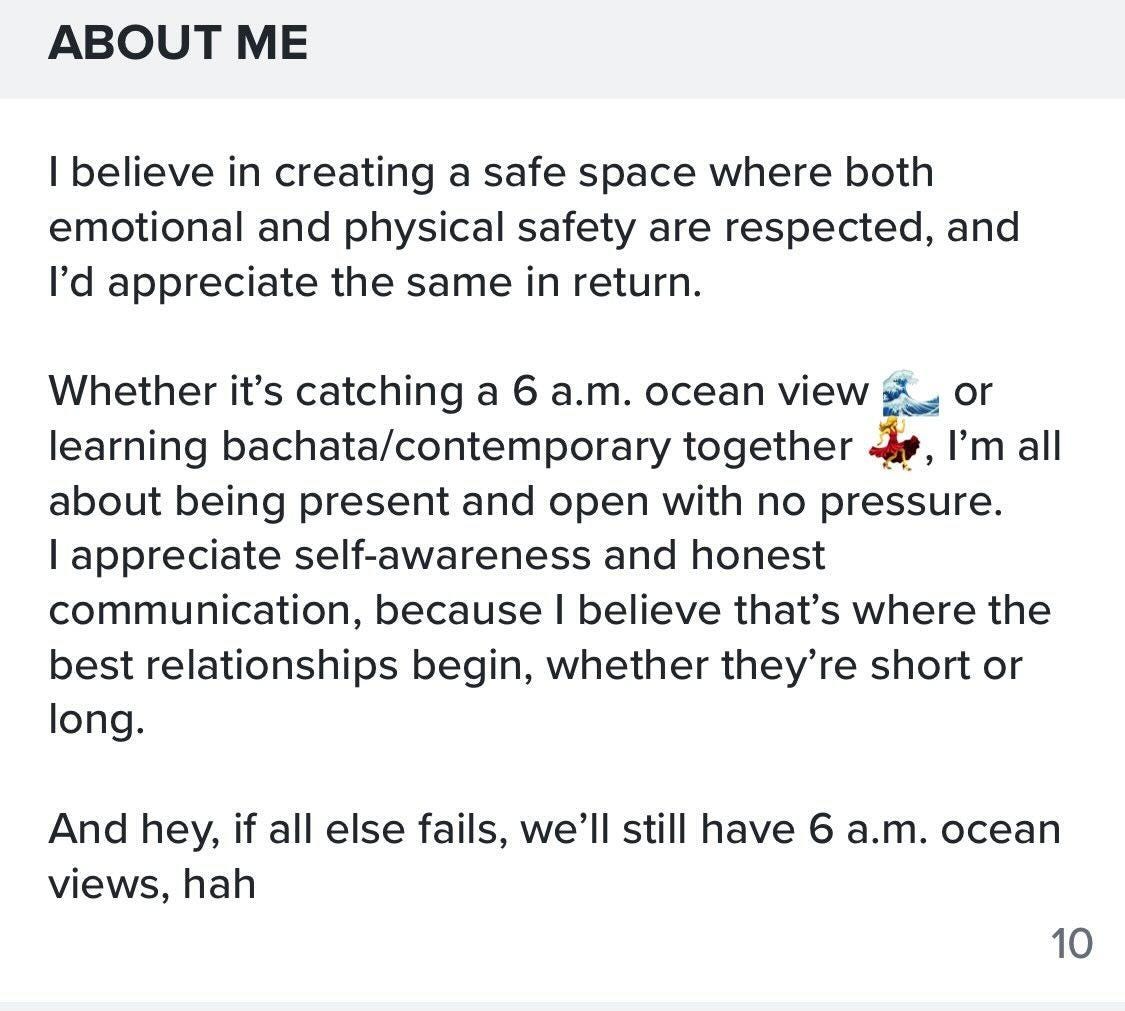Viewport: 1125px width, 1011px height.
Task: Click the word "pressure." in the bio
Action: coord(910,502)
